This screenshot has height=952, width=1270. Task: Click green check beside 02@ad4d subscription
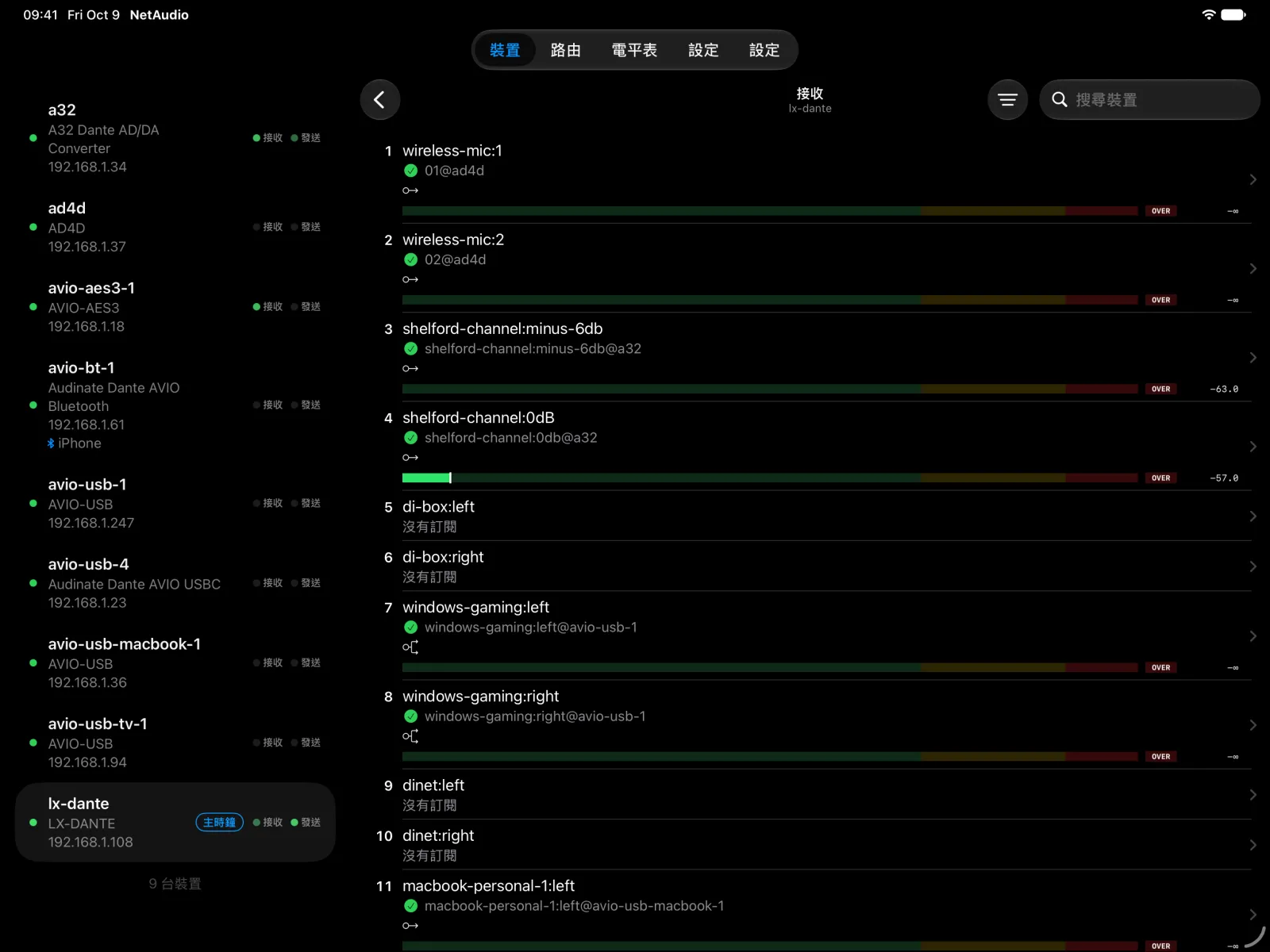pyautogui.click(x=411, y=259)
